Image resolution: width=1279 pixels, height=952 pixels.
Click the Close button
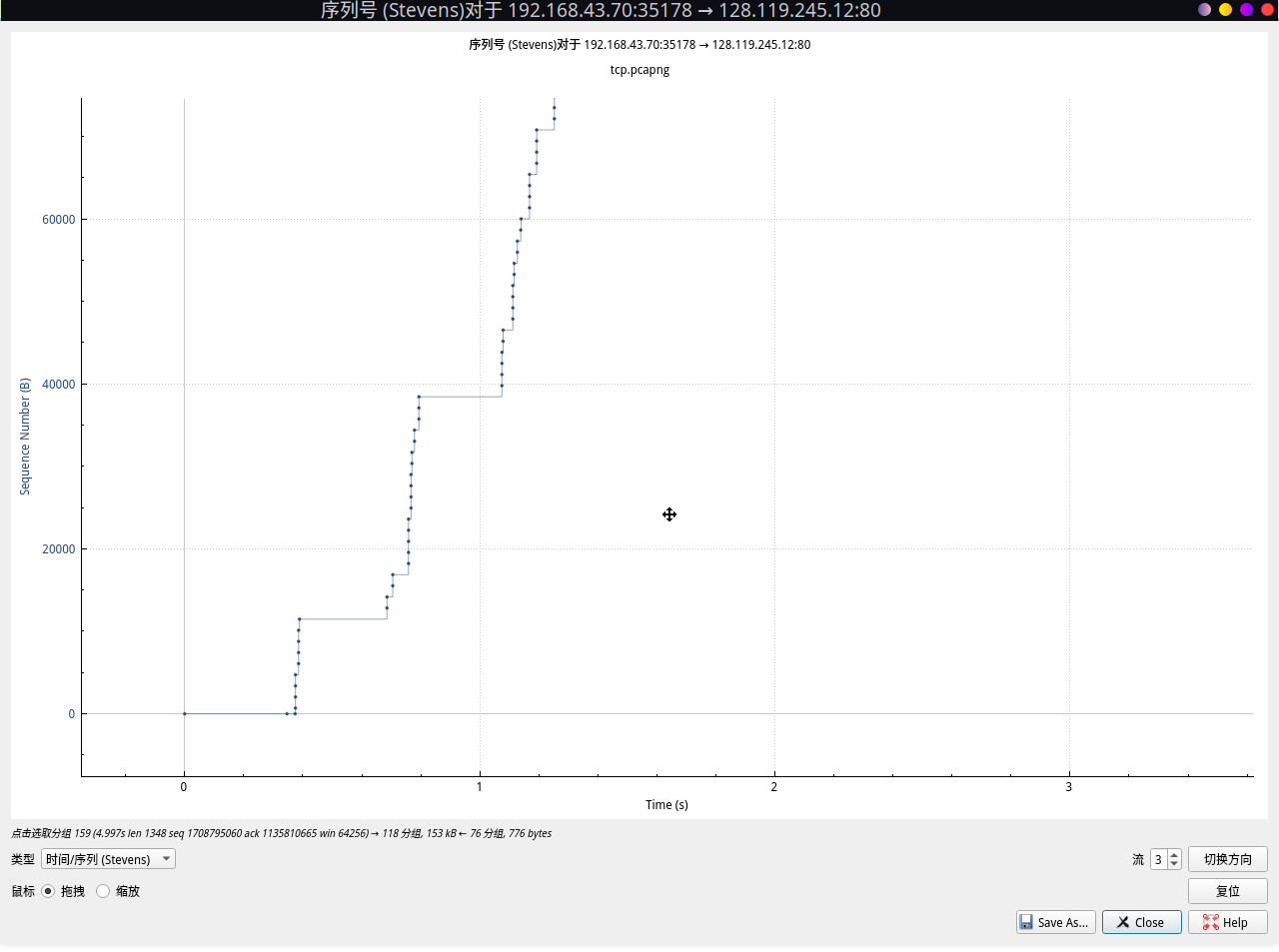pyautogui.click(x=1141, y=922)
